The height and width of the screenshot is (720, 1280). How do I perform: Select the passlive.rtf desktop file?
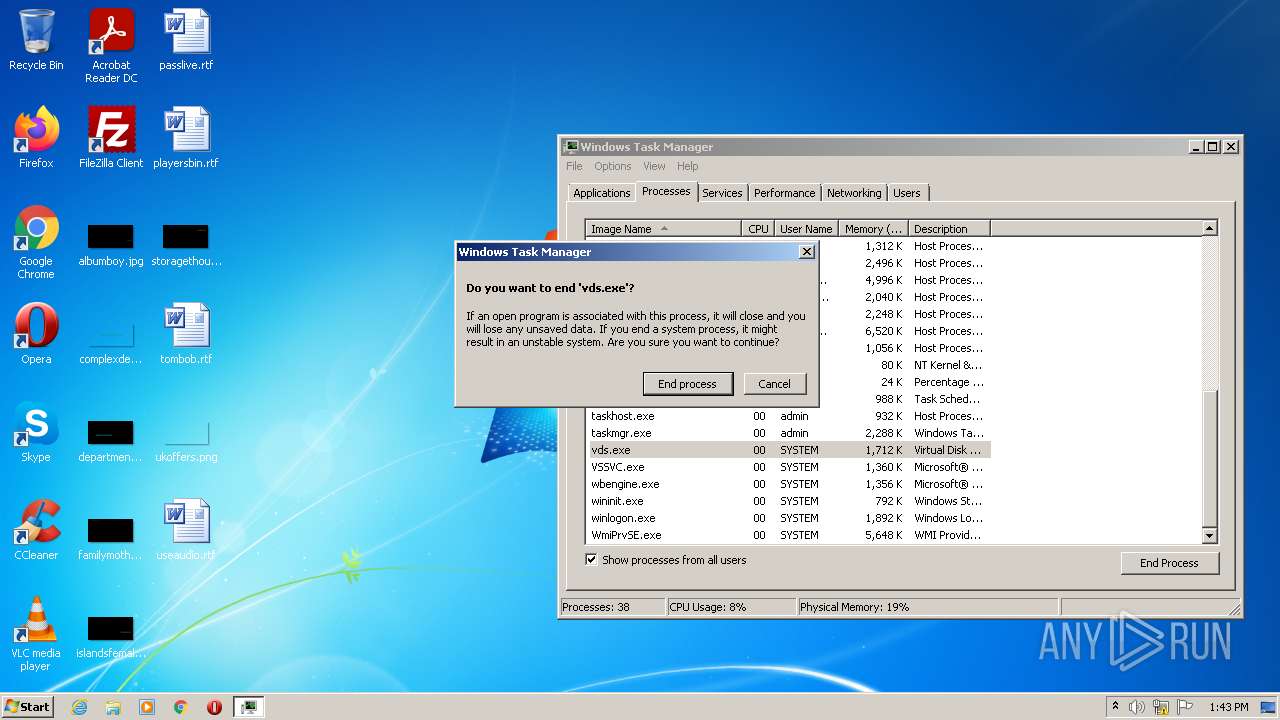click(186, 42)
